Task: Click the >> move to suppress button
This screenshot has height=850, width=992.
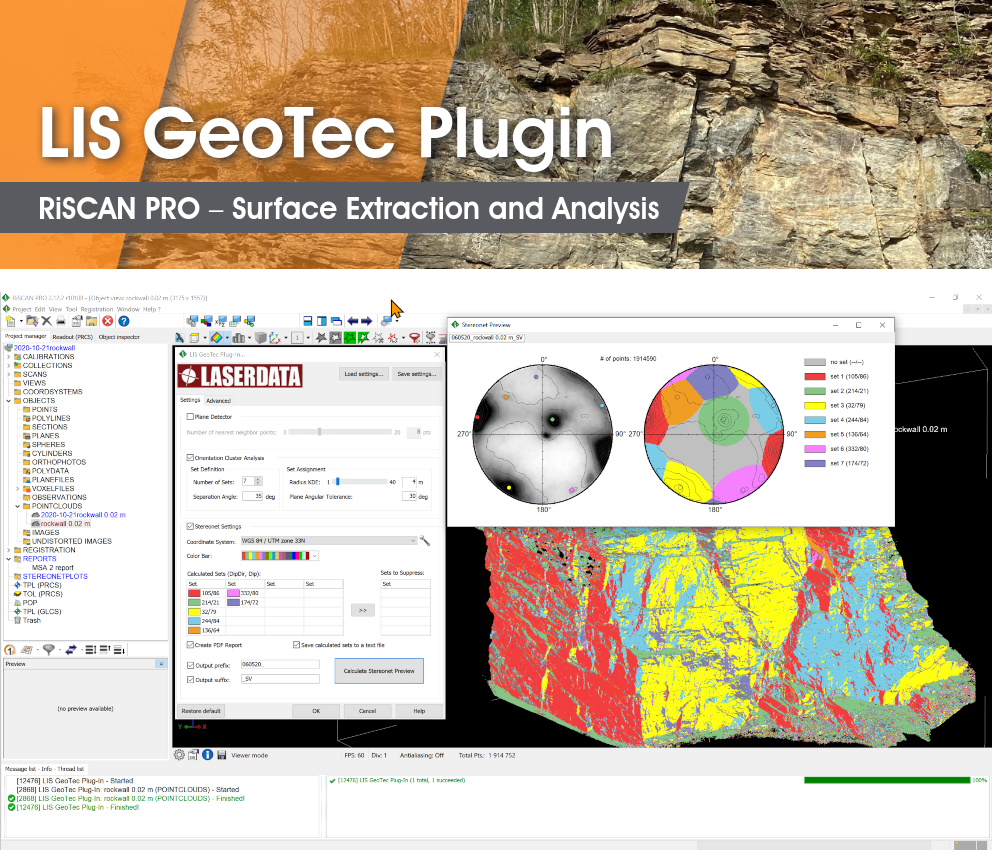Action: point(363,610)
